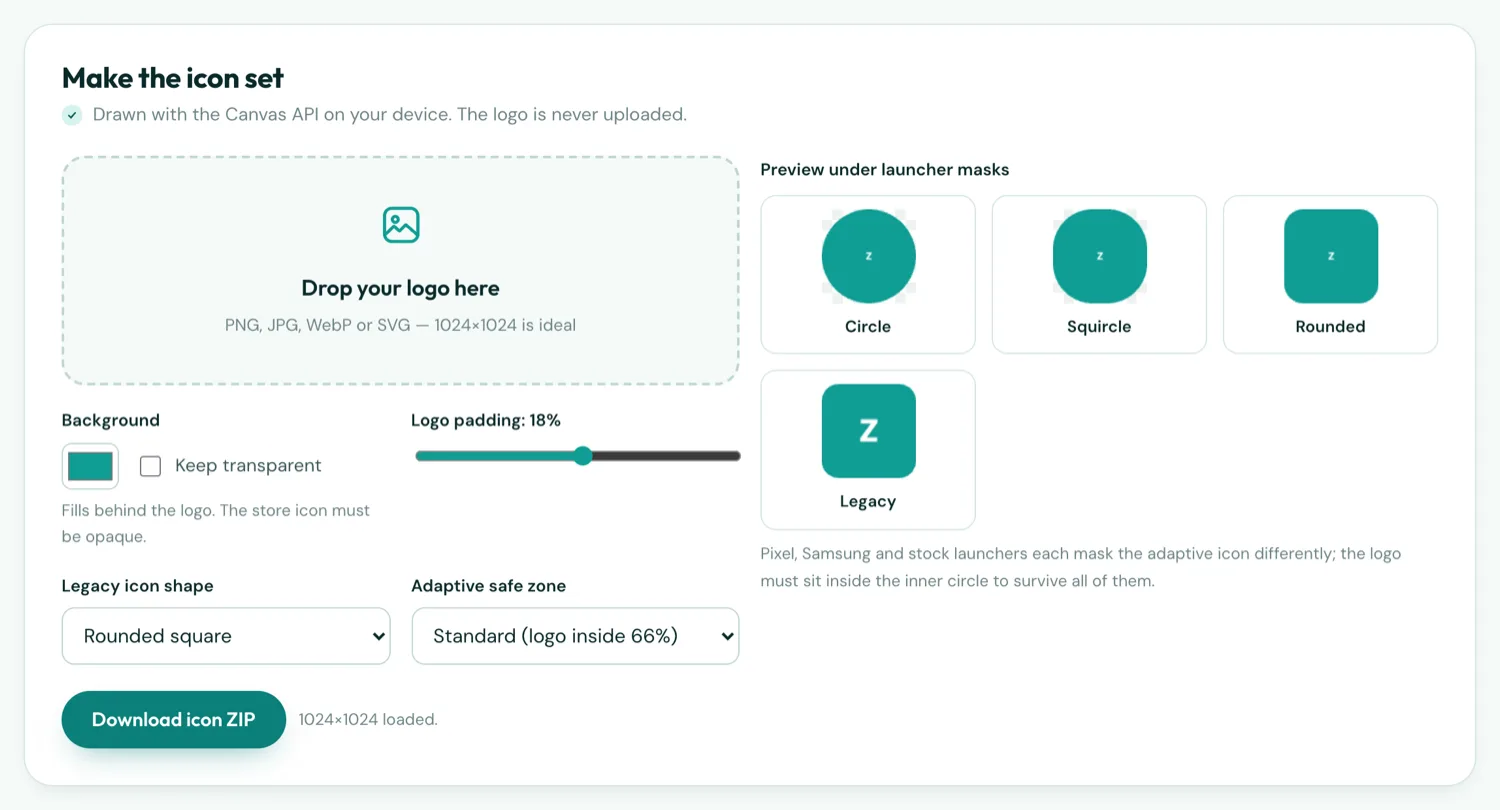Click the 'Drawn with the Canvas API' note
Viewport: 1500px width, 810px height.
coord(390,115)
